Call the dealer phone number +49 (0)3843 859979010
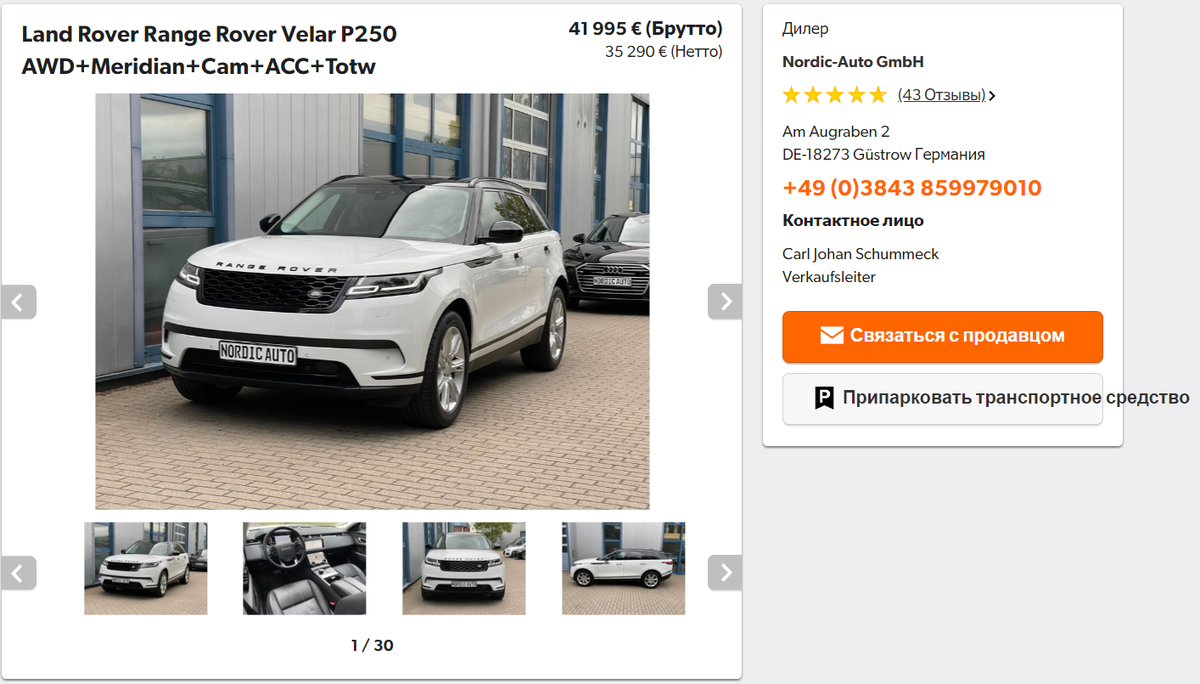1200x684 pixels. 912,188
